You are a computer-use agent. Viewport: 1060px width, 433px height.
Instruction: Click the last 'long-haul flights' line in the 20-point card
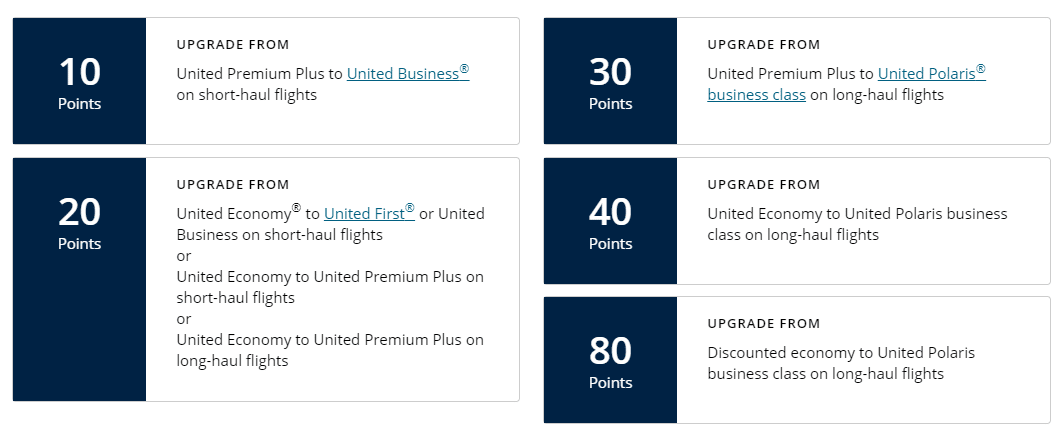coord(232,361)
